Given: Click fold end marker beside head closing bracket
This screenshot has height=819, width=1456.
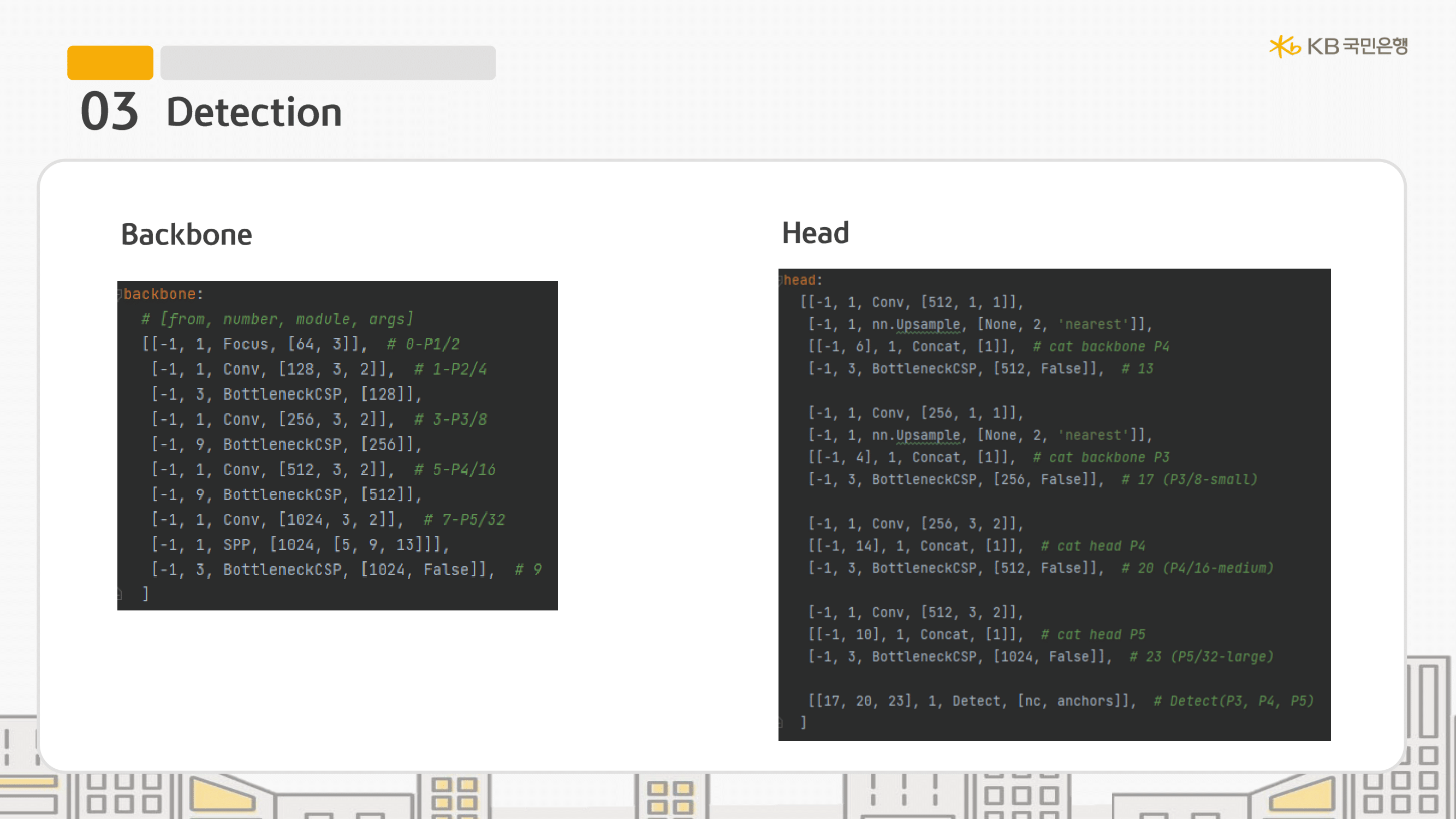Looking at the screenshot, I should click(x=781, y=722).
